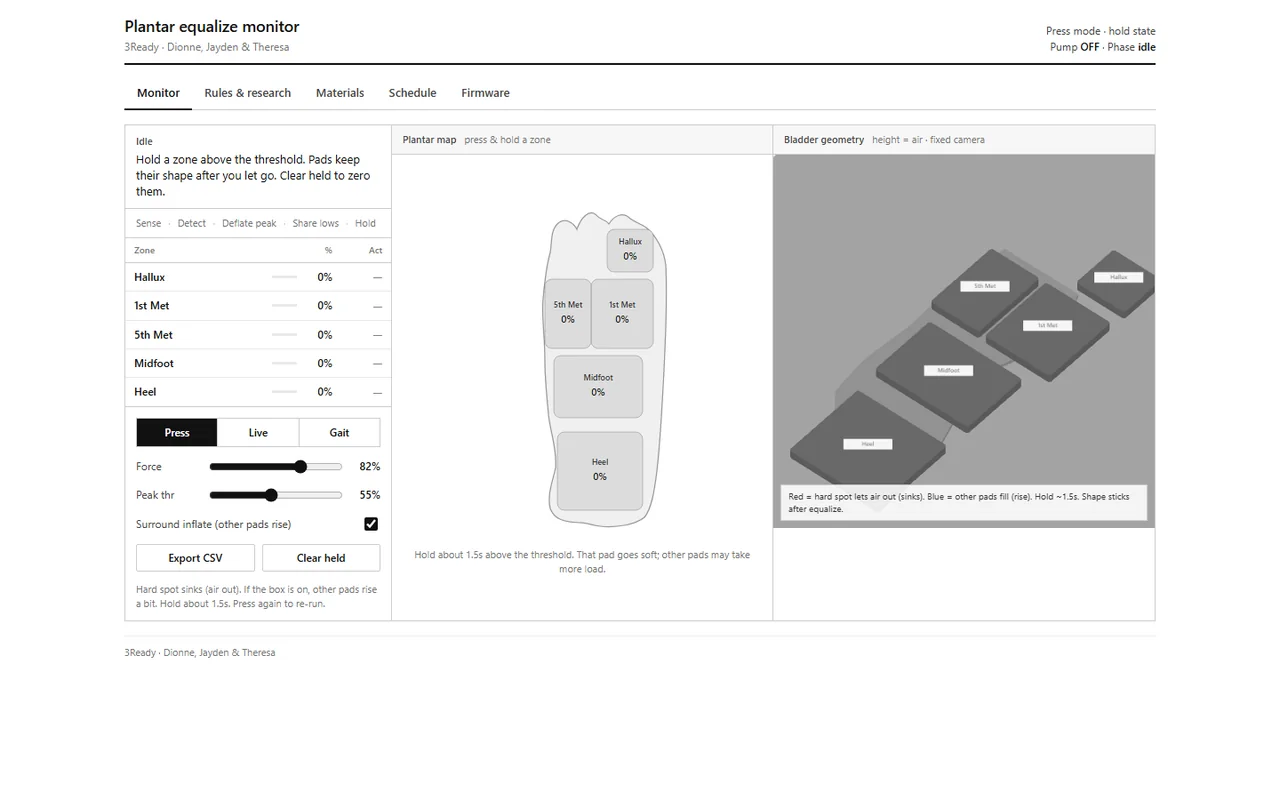Image resolution: width=1280 pixels, height=800 pixels.
Task: Click the Pump OFF status text
Action: click(x=1074, y=47)
